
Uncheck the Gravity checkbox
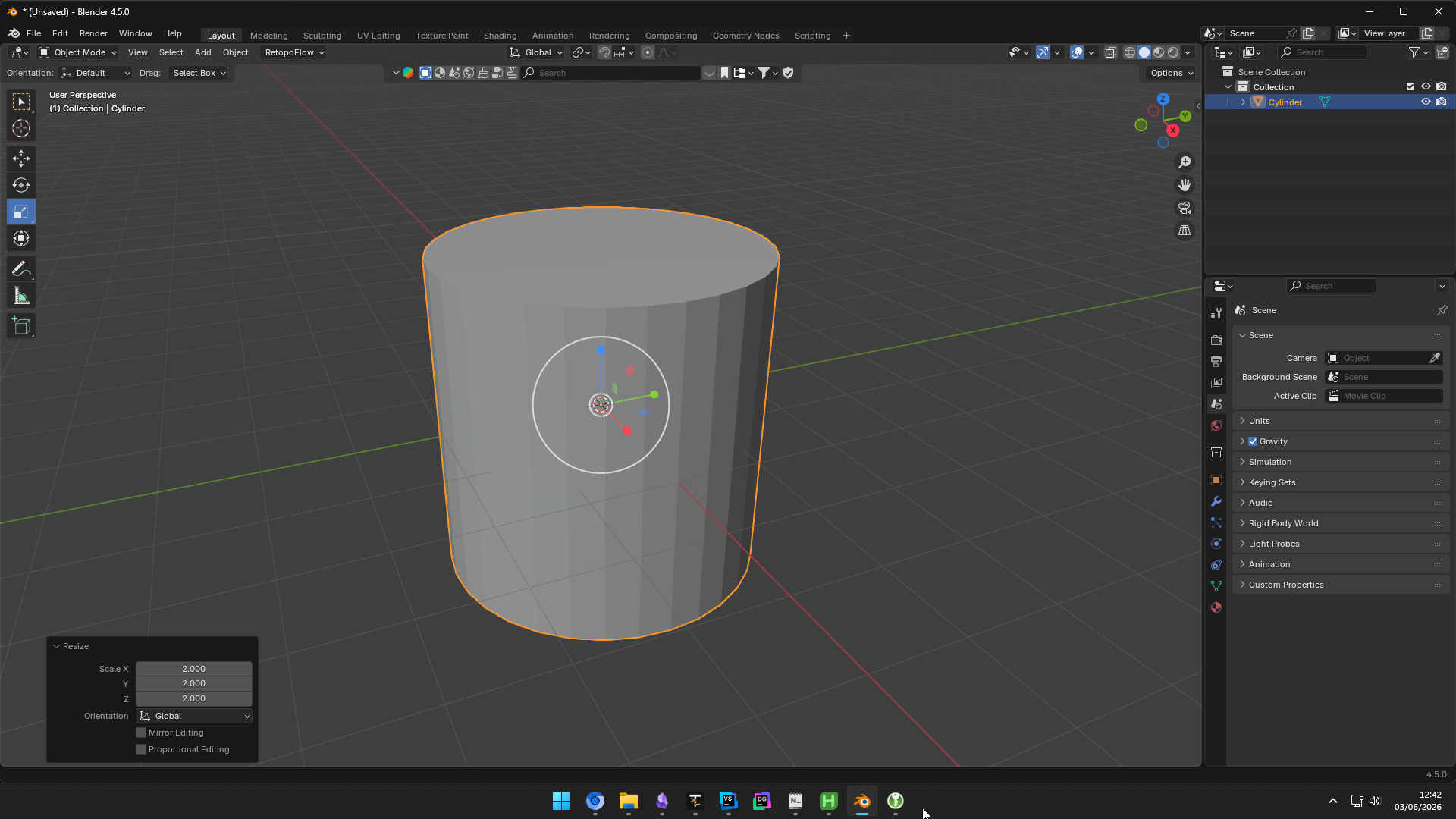[x=1253, y=441]
